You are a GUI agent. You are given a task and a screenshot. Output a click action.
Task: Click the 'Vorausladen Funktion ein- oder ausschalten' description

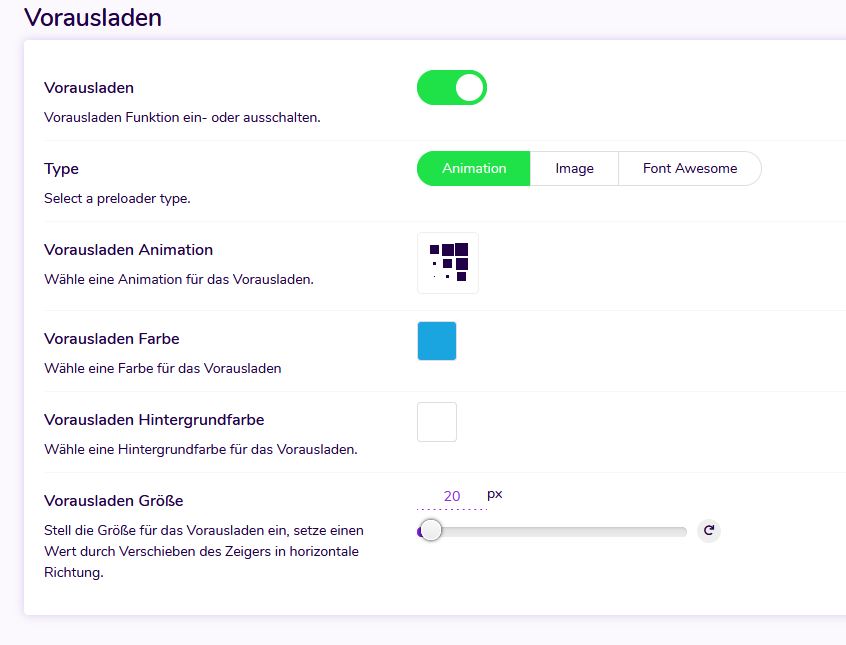[x=182, y=117]
